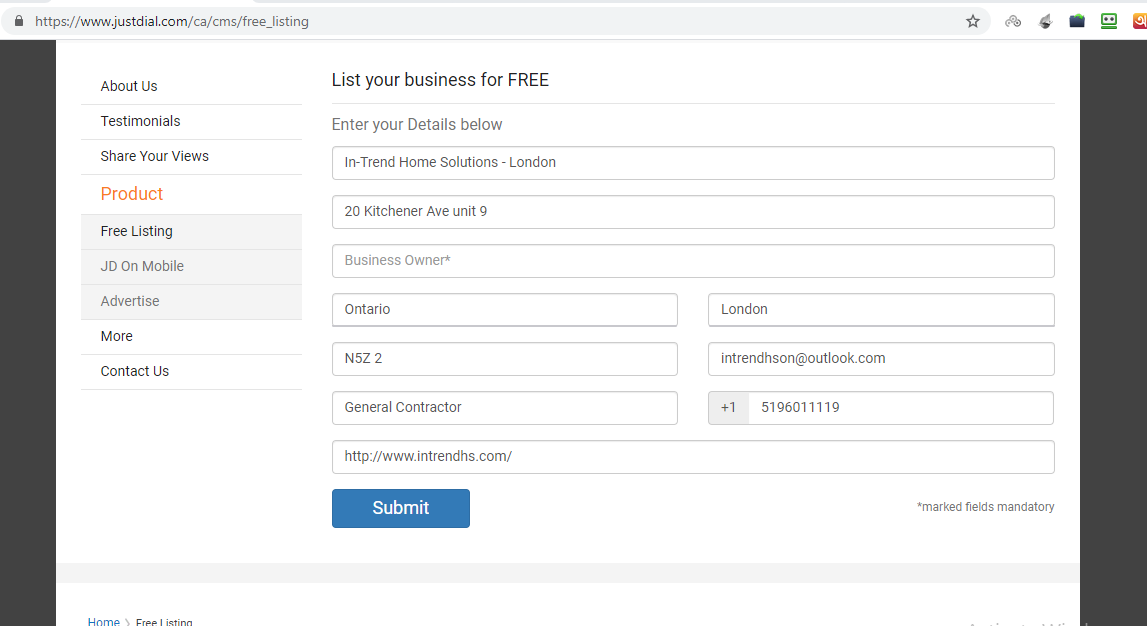Open the Contact Us page link
The height and width of the screenshot is (626, 1147).
[134, 371]
